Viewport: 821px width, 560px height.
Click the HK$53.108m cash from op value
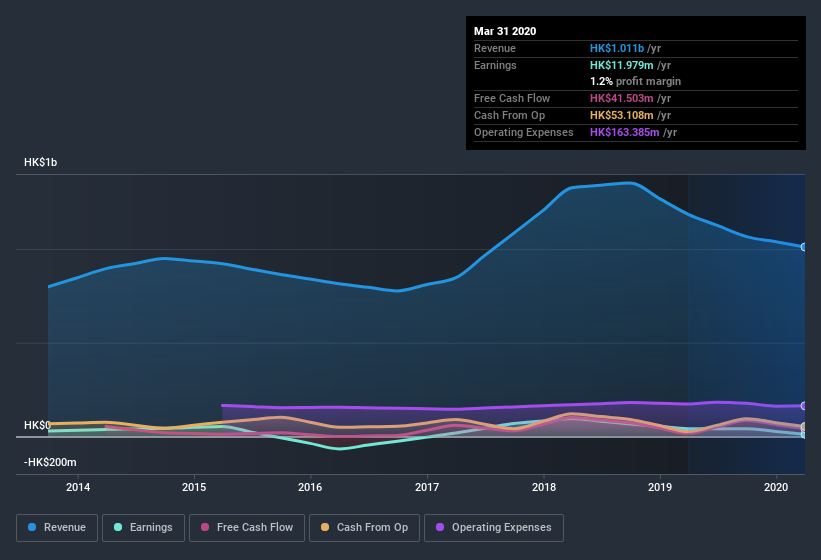(x=622, y=115)
